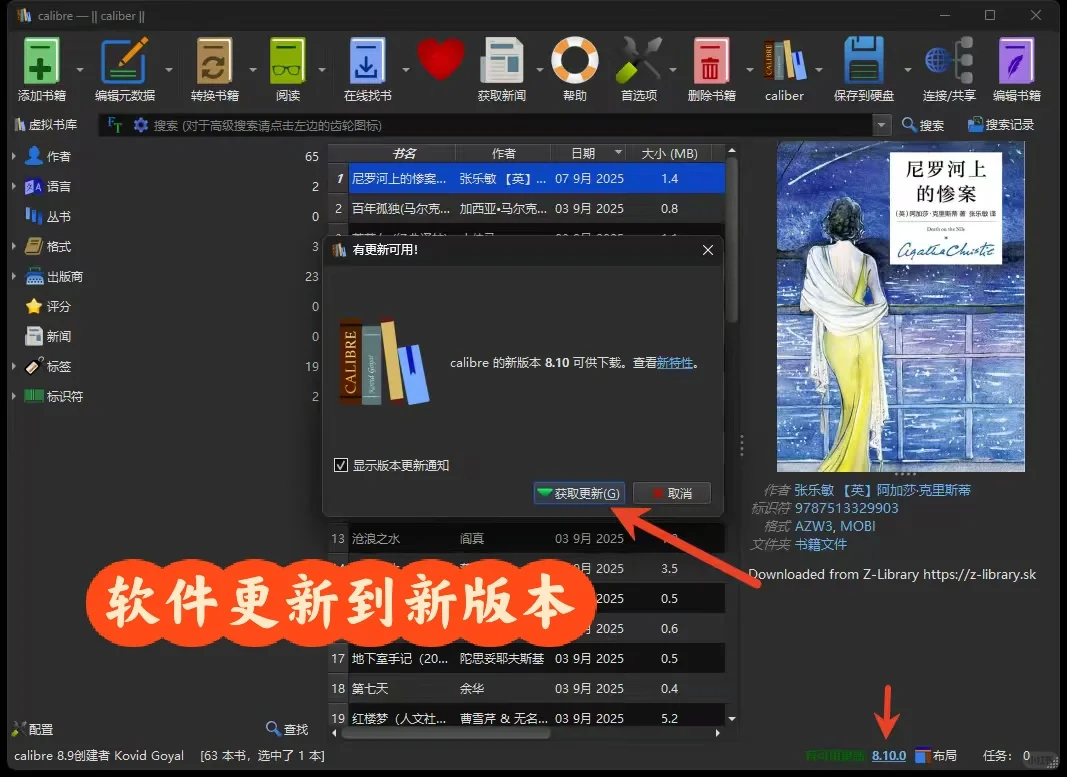Open dropdown arrow next to 删除书籍
The height and width of the screenshot is (777, 1067).
pyautogui.click(x=749, y=69)
